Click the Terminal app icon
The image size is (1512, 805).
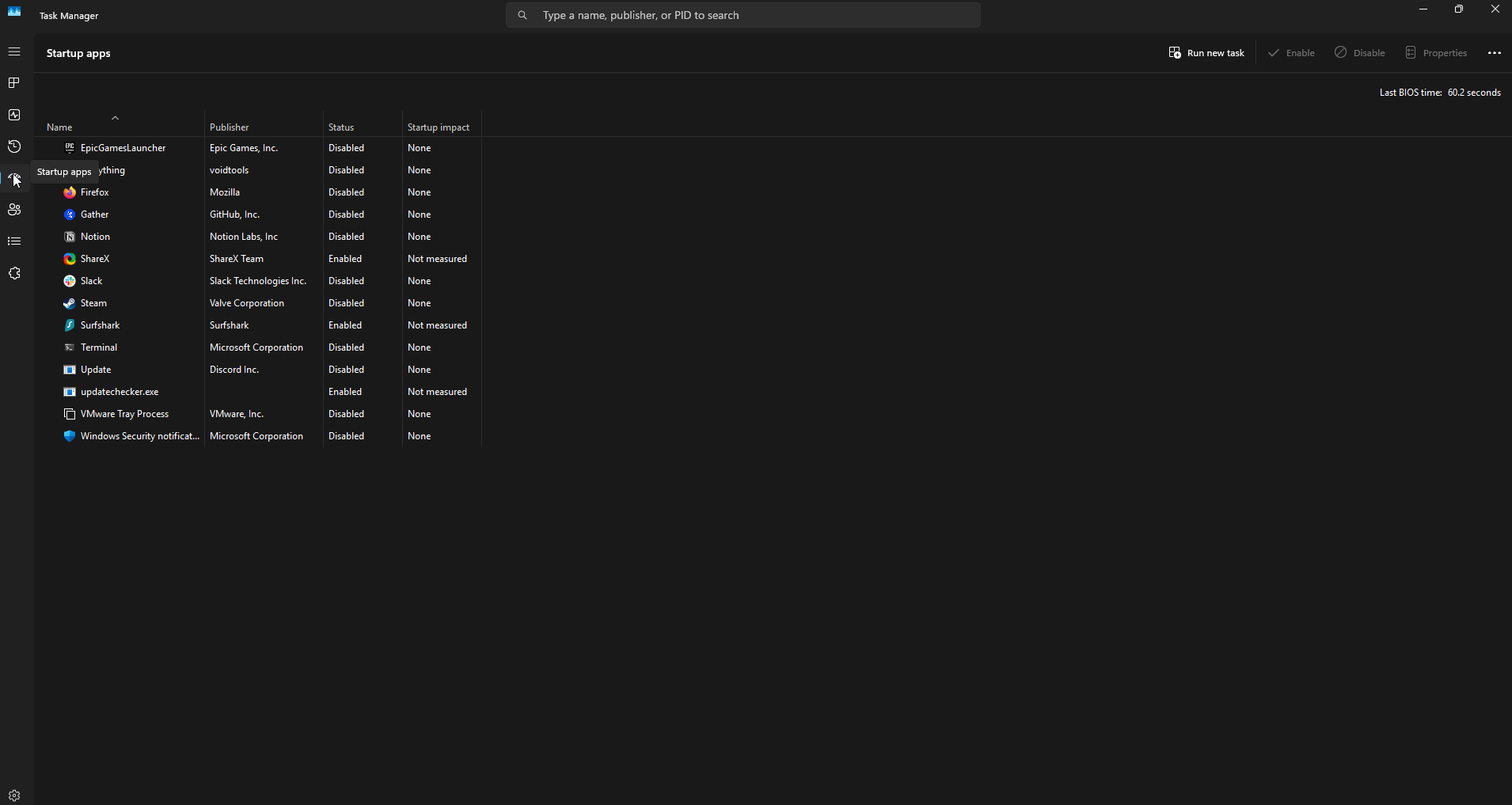(x=70, y=347)
